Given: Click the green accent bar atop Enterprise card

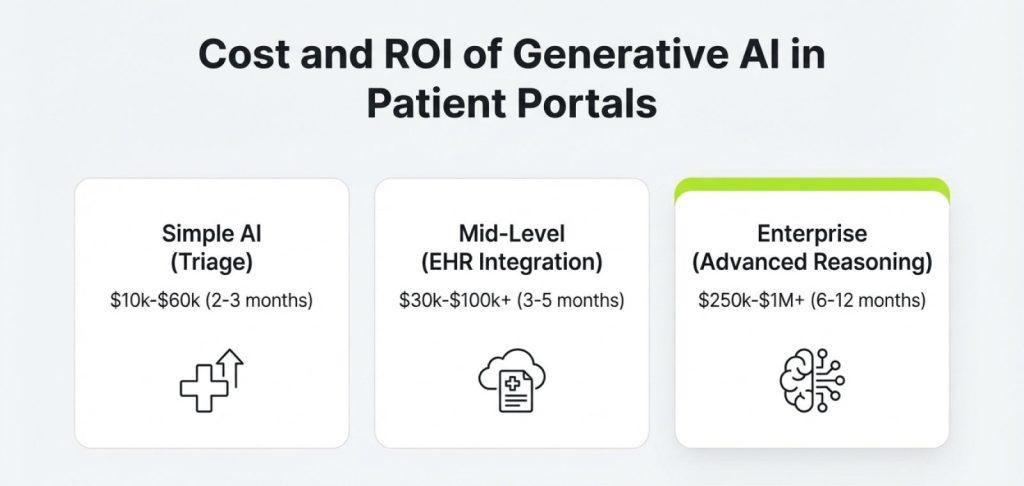Looking at the screenshot, I should [811, 183].
